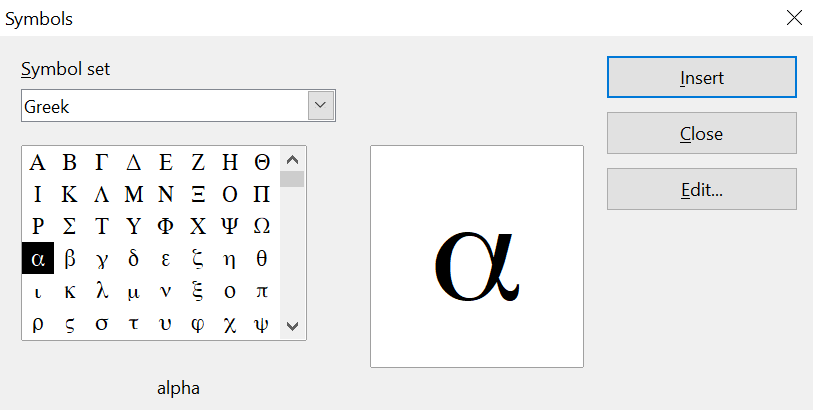Choose the lowercase pi symbol
813x410 pixels.
click(x=262, y=291)
